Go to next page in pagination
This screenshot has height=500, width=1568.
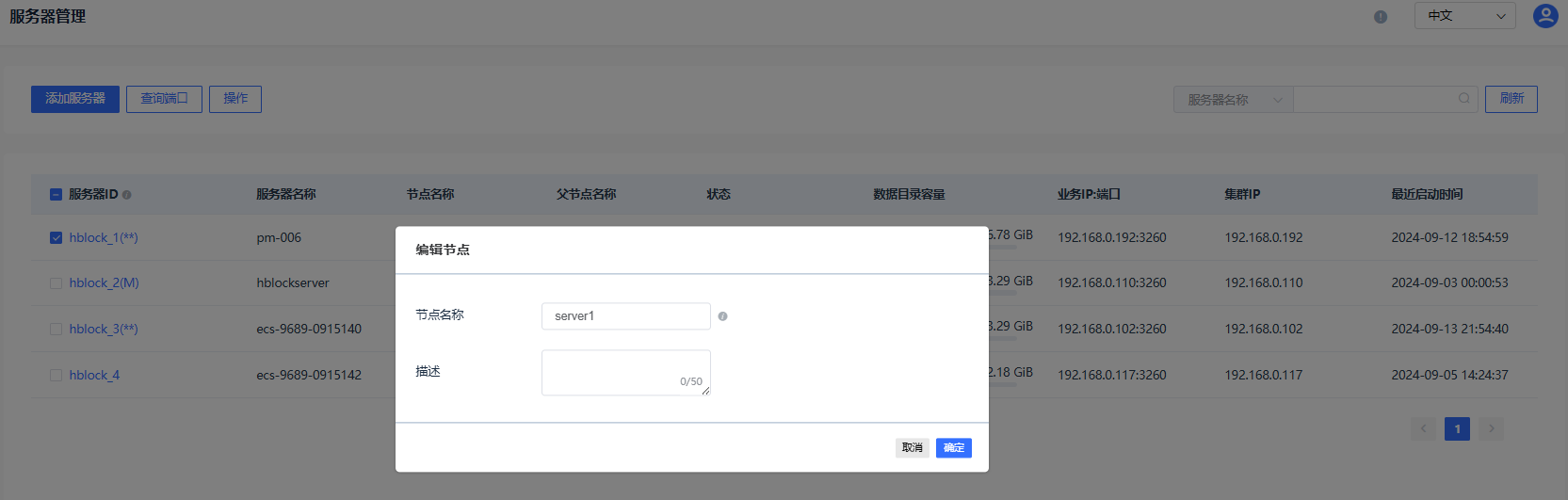(1491, 429)
